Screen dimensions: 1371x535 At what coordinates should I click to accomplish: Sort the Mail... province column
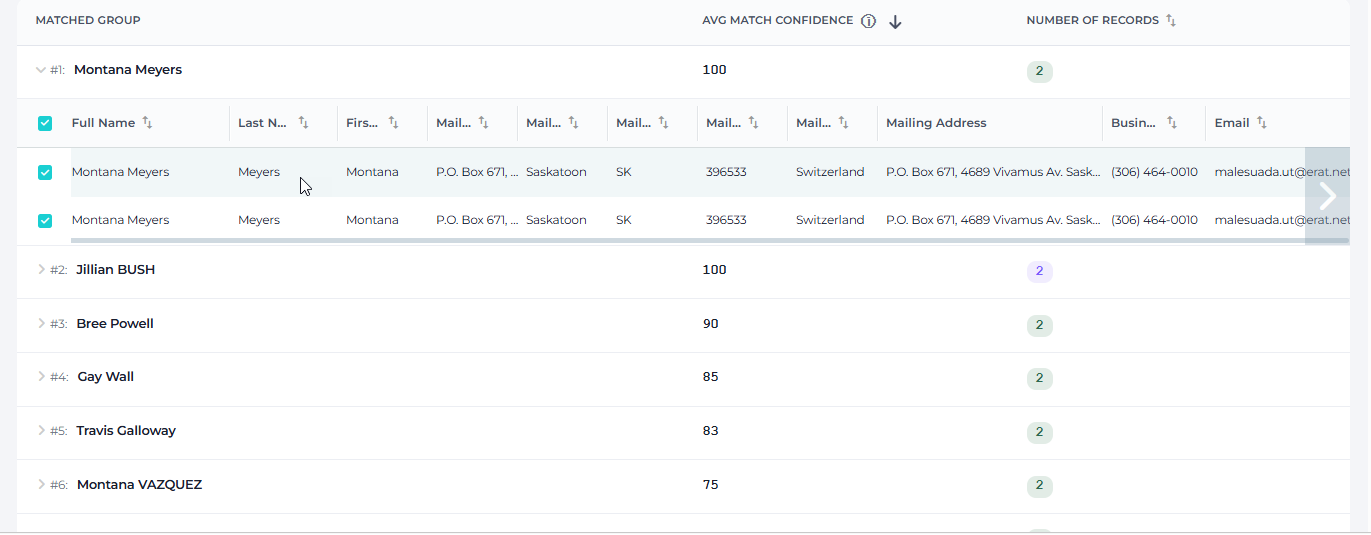pyautogui.click(x=663, y=123)
